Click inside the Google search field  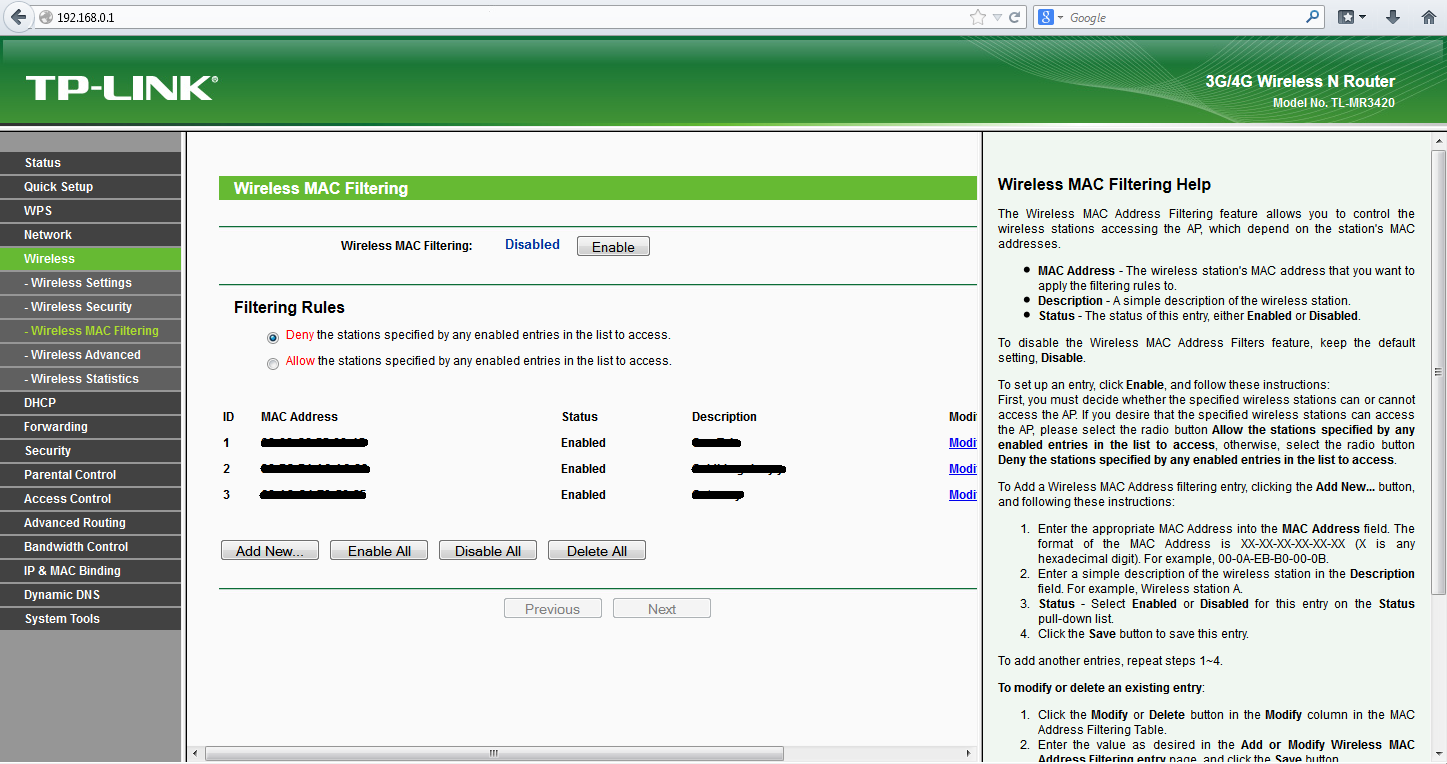(x=1185, y=17)
